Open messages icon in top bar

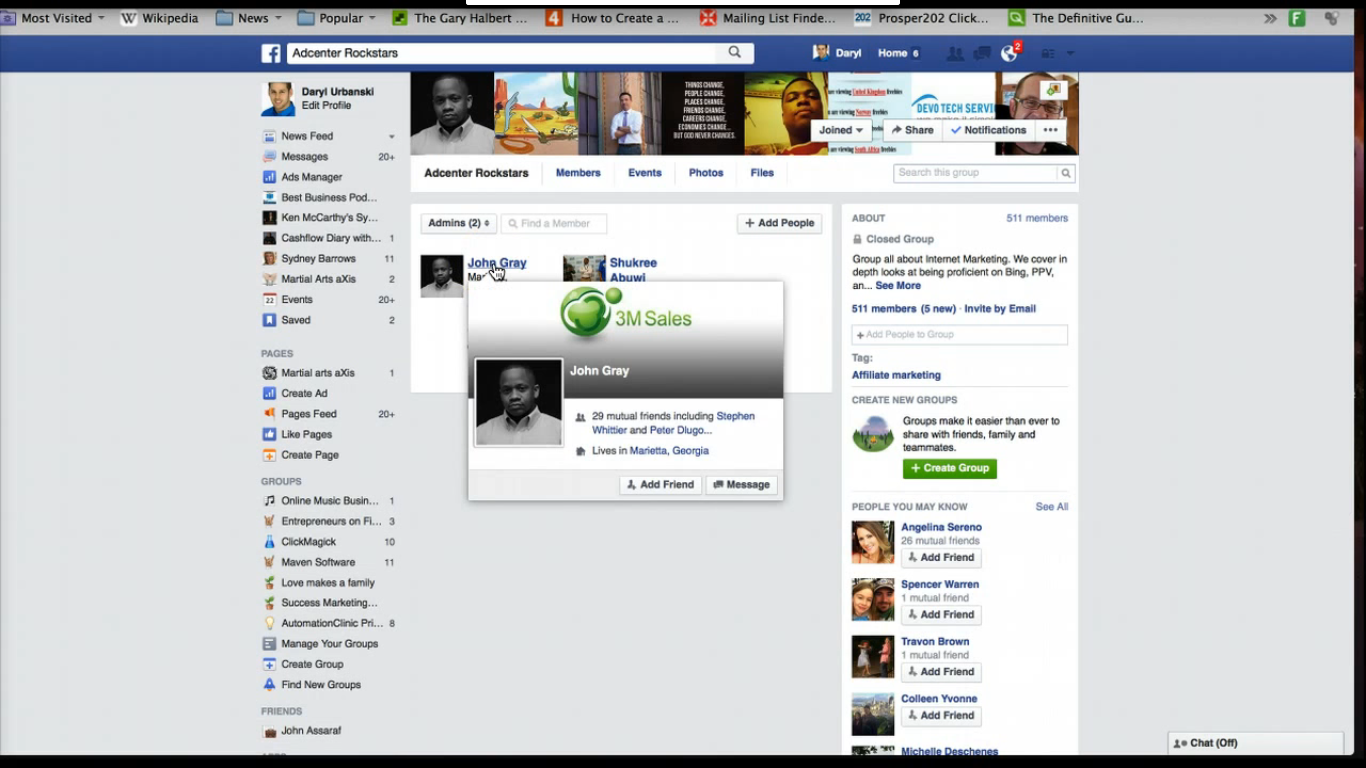point(982,54)
